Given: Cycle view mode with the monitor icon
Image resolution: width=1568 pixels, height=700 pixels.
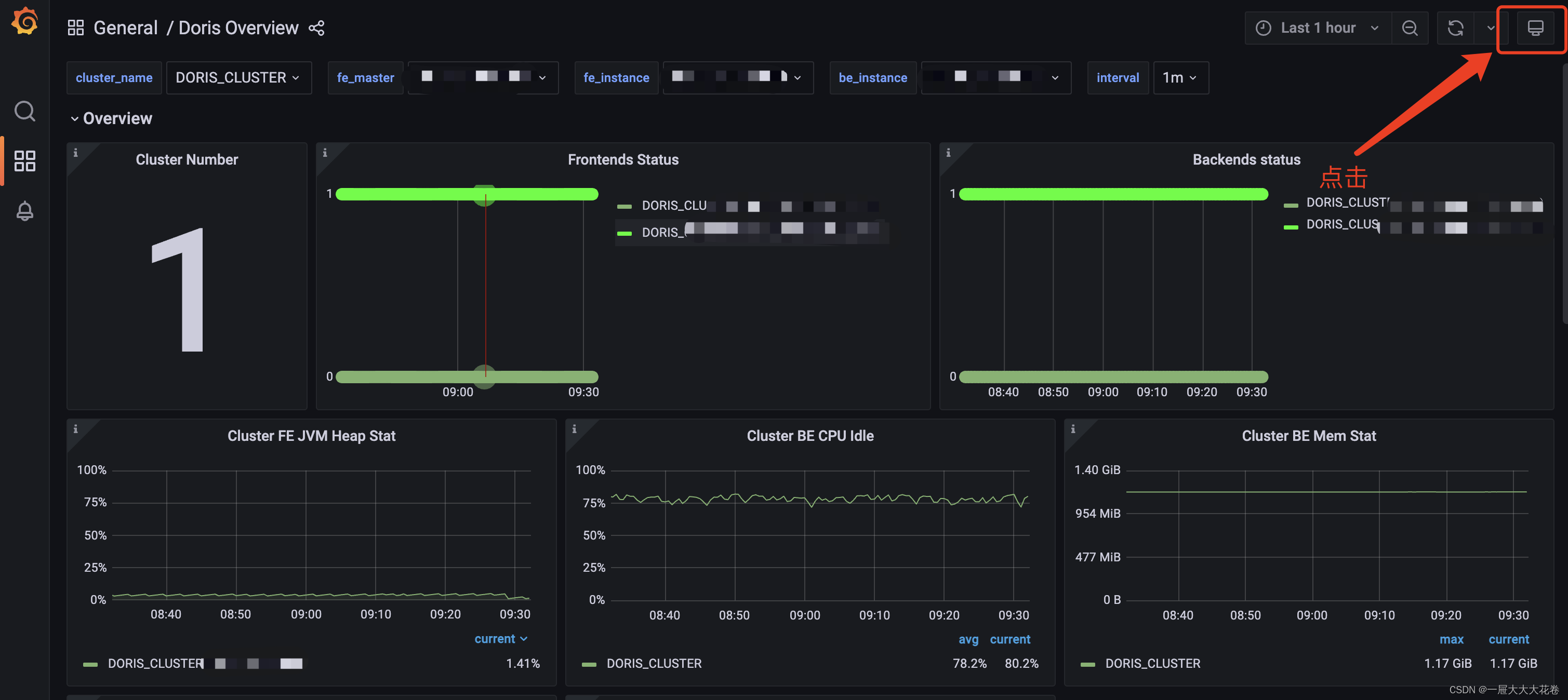Looking at the screenshot, I should (x=1535, y=28).
